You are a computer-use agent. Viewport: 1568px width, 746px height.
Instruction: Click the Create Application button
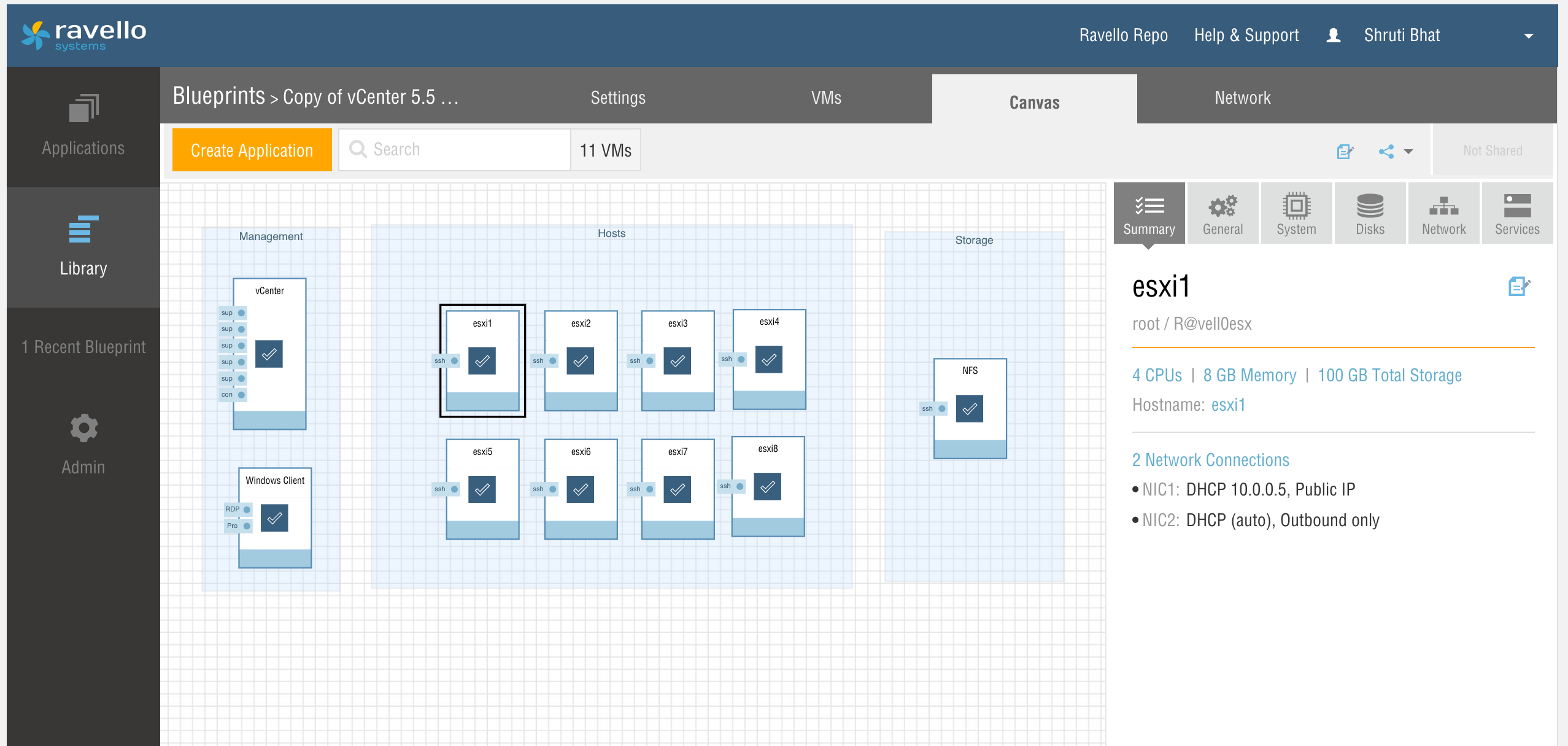pos(252,150)
